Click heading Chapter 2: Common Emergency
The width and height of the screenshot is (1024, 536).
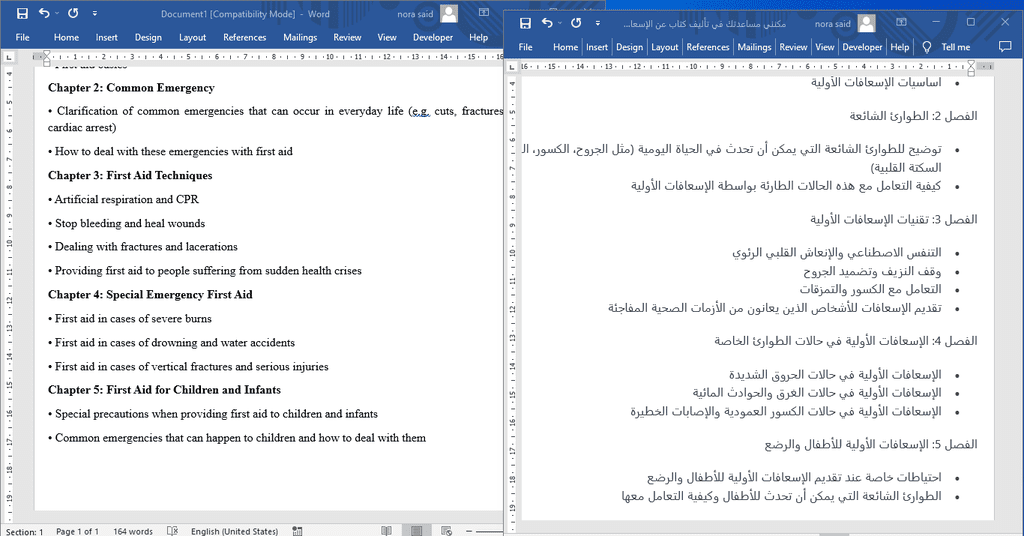point(131,87)
